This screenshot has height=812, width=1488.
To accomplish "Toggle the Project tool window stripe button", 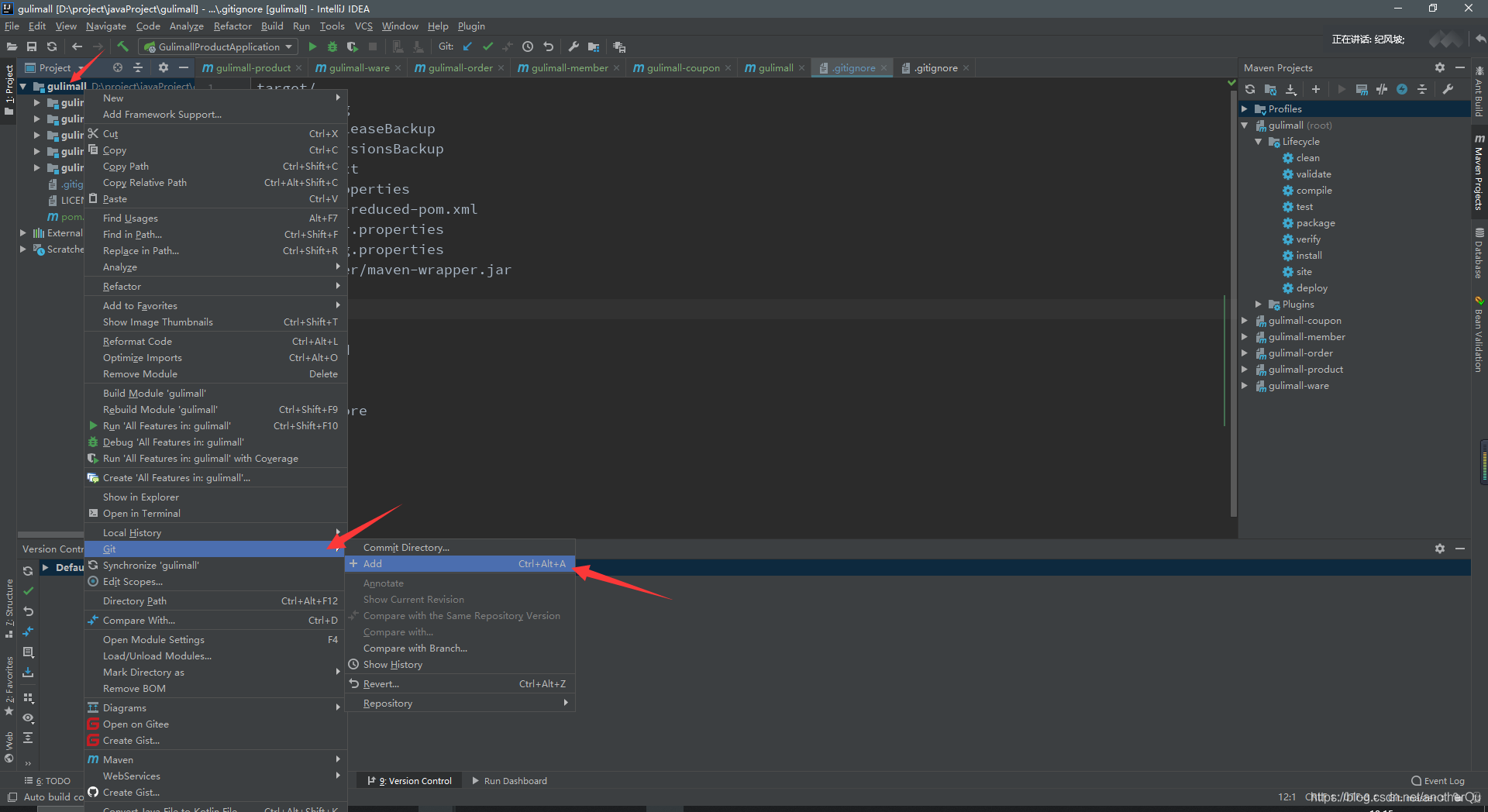I will click(x=9, y=91).
